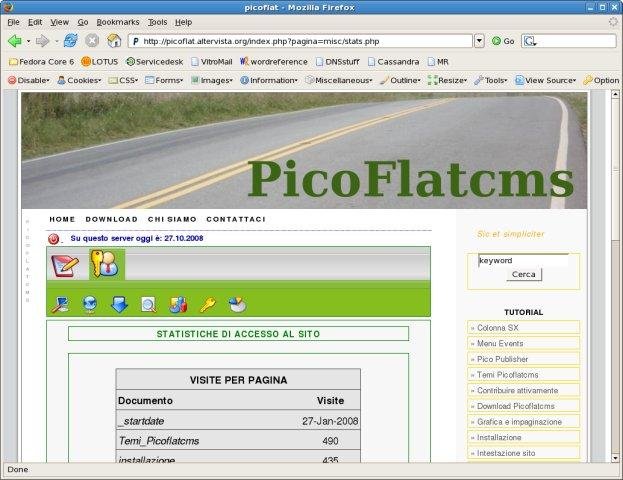Click the Stop loading icon
623x480 pixels.
click(x=92, y=41)
